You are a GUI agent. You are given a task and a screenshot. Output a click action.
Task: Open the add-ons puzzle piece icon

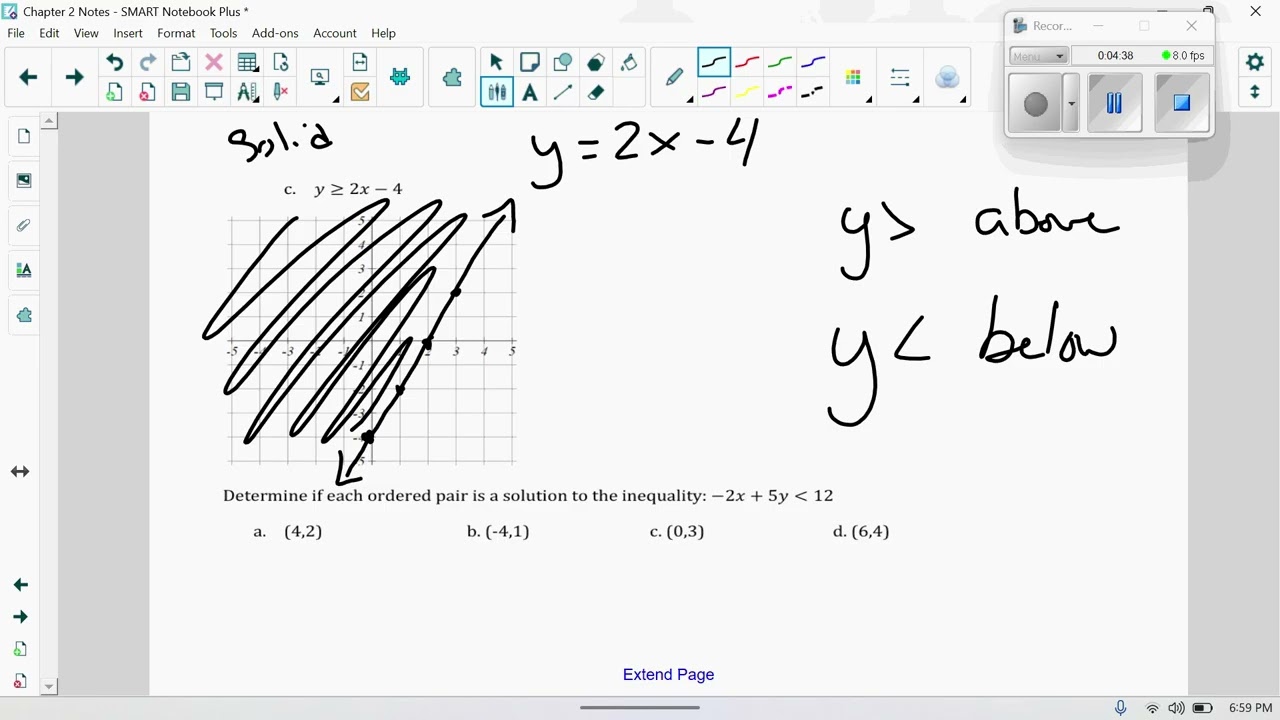(x=452, y=77)
